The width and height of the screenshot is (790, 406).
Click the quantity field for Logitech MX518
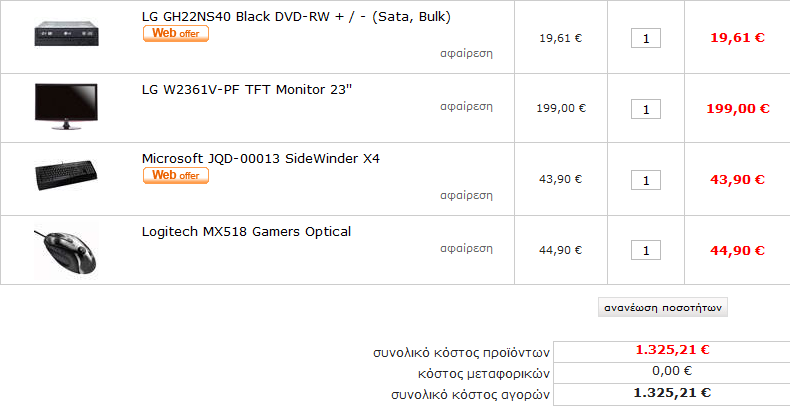click(646, 250)
